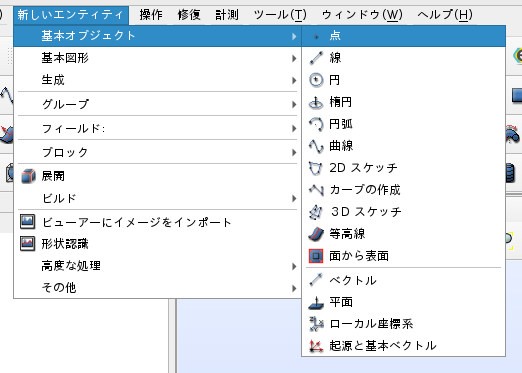Screen dimensions: 522x373
Task: Choose 起源と基本ベクトル text entry
Action: coord(383,346)
